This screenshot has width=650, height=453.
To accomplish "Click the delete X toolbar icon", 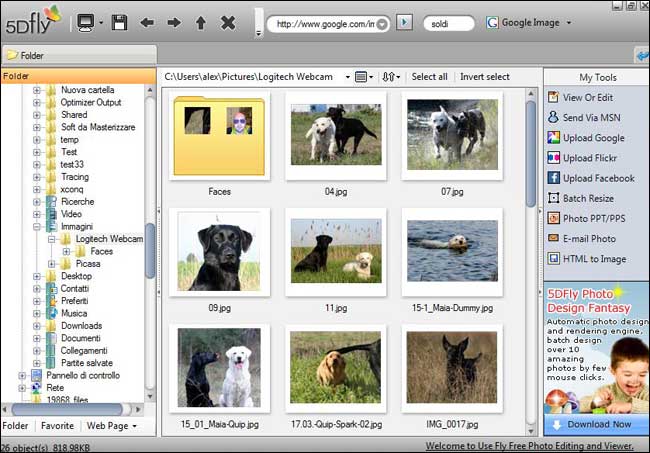I will pyautogui.click(x=228, y=22).
